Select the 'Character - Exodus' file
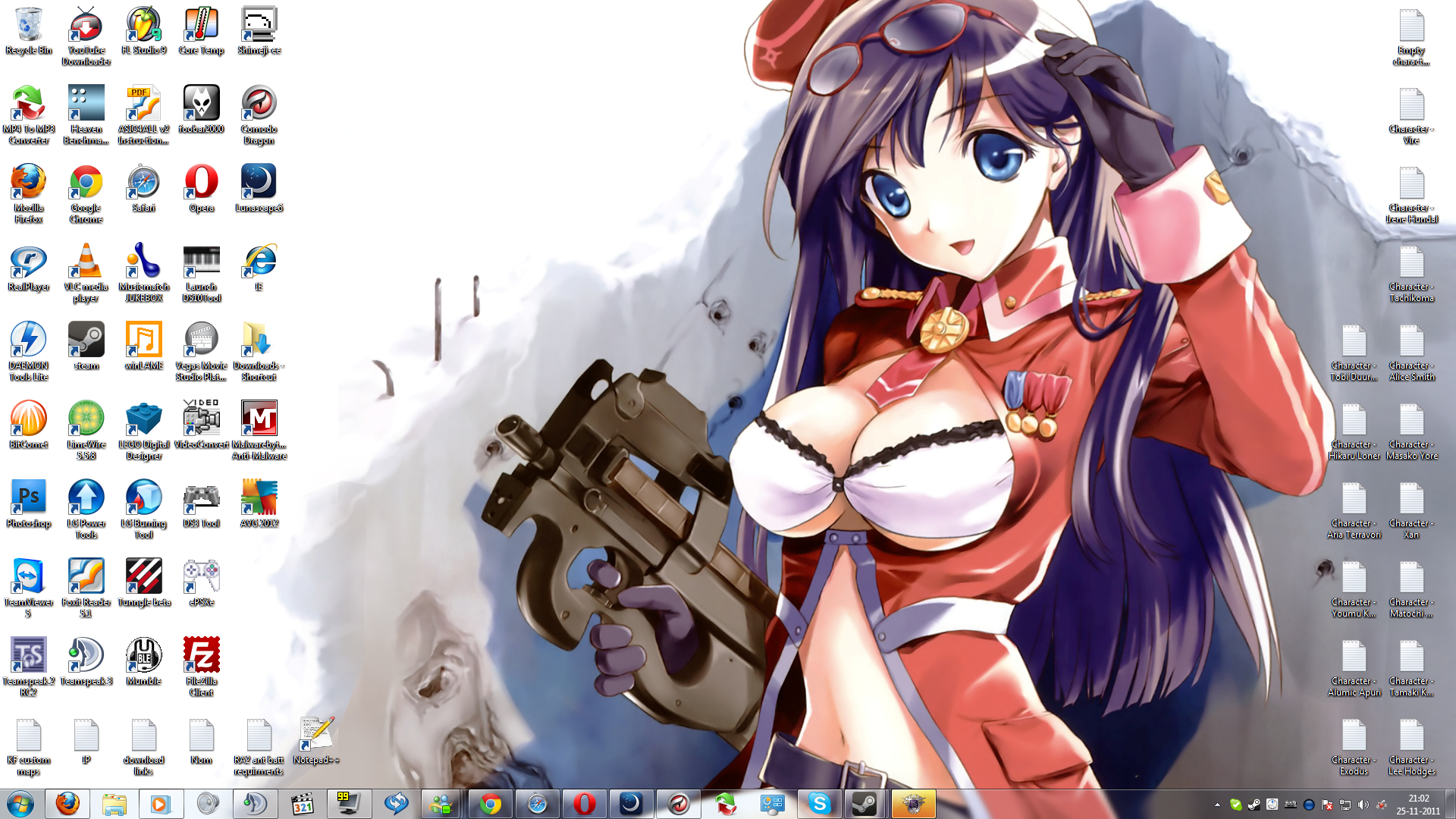The width and height of the screenshot is (1456, 819). click(1354, 746)
